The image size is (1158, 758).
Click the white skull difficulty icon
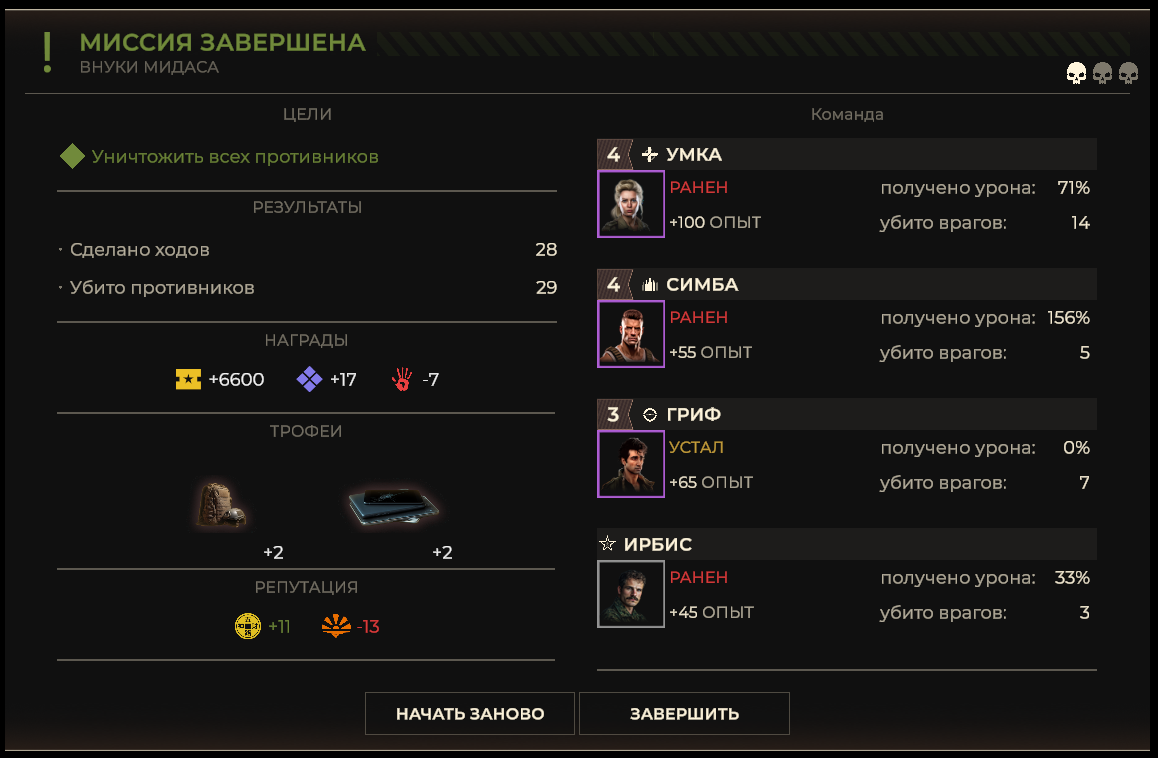click(x=1076, y=73)
